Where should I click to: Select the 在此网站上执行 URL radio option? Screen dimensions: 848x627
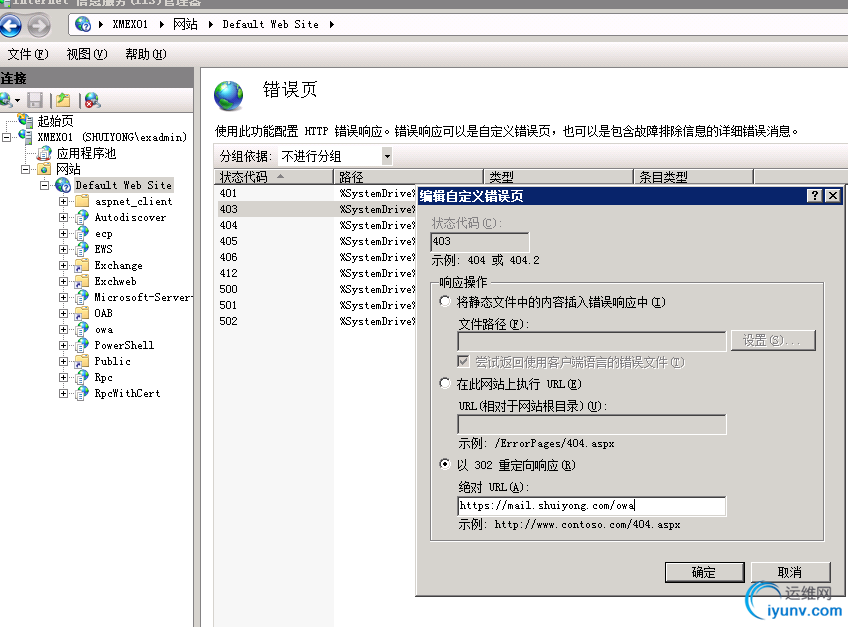[443, 383]
